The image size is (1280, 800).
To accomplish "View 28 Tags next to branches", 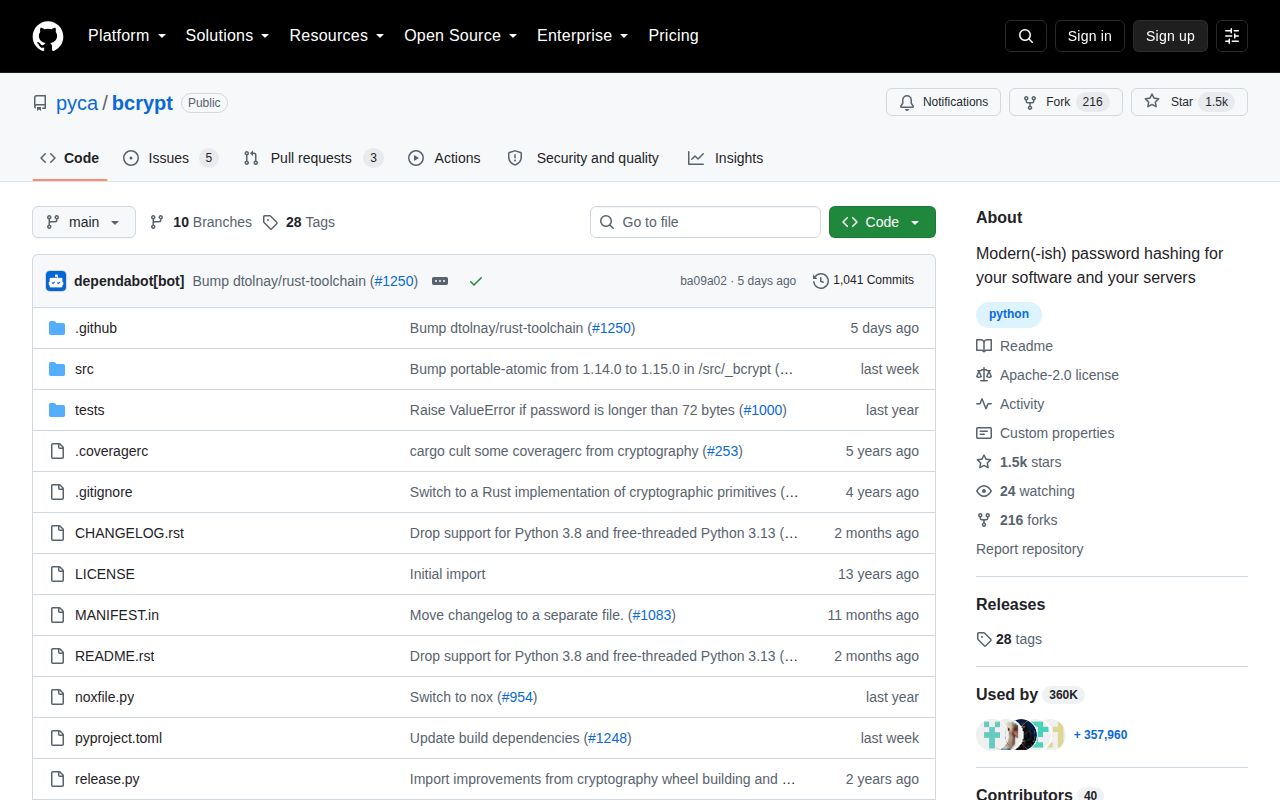I will click(x=299, y=222).
